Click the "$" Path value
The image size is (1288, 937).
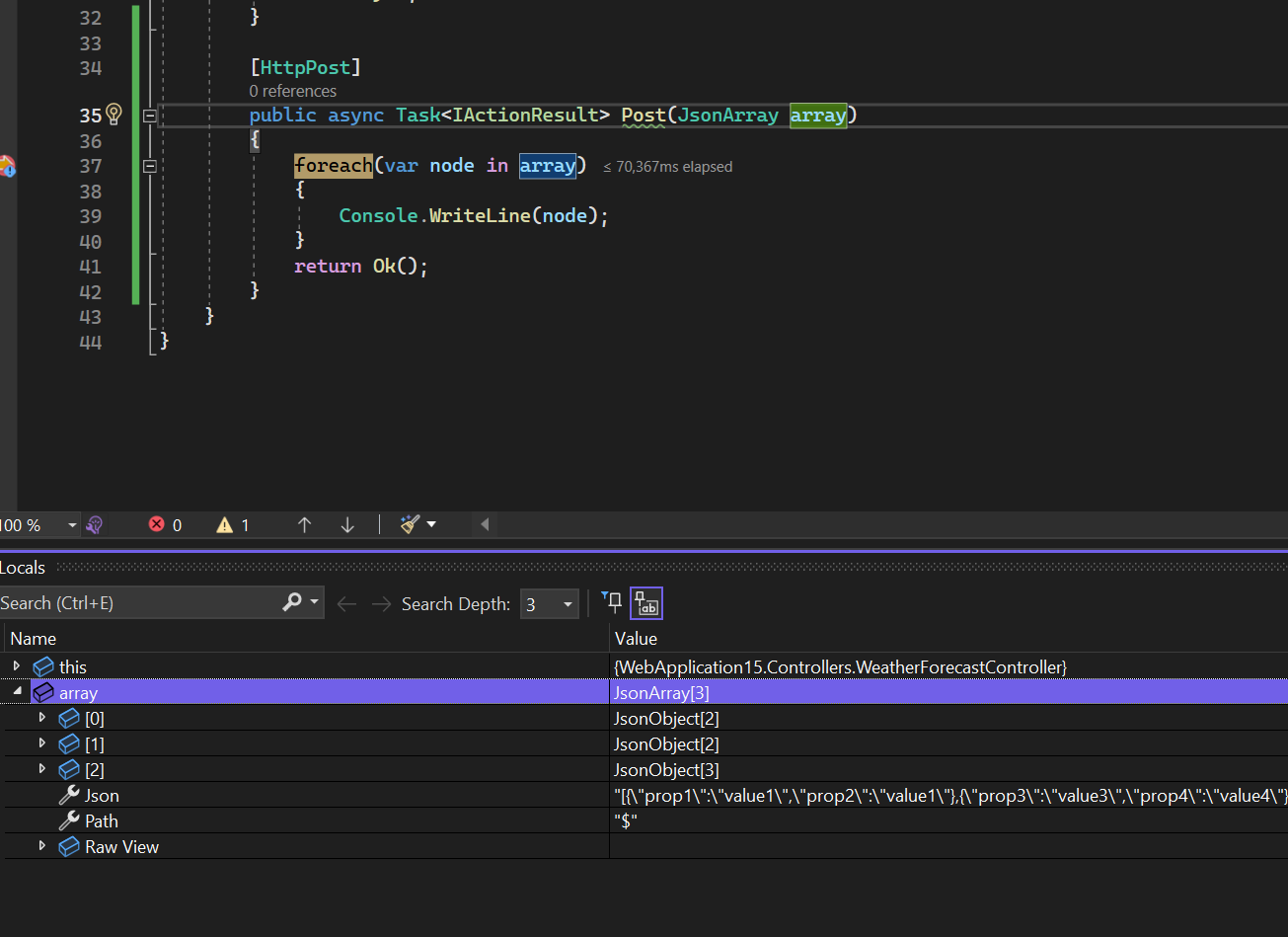point(626,821)
